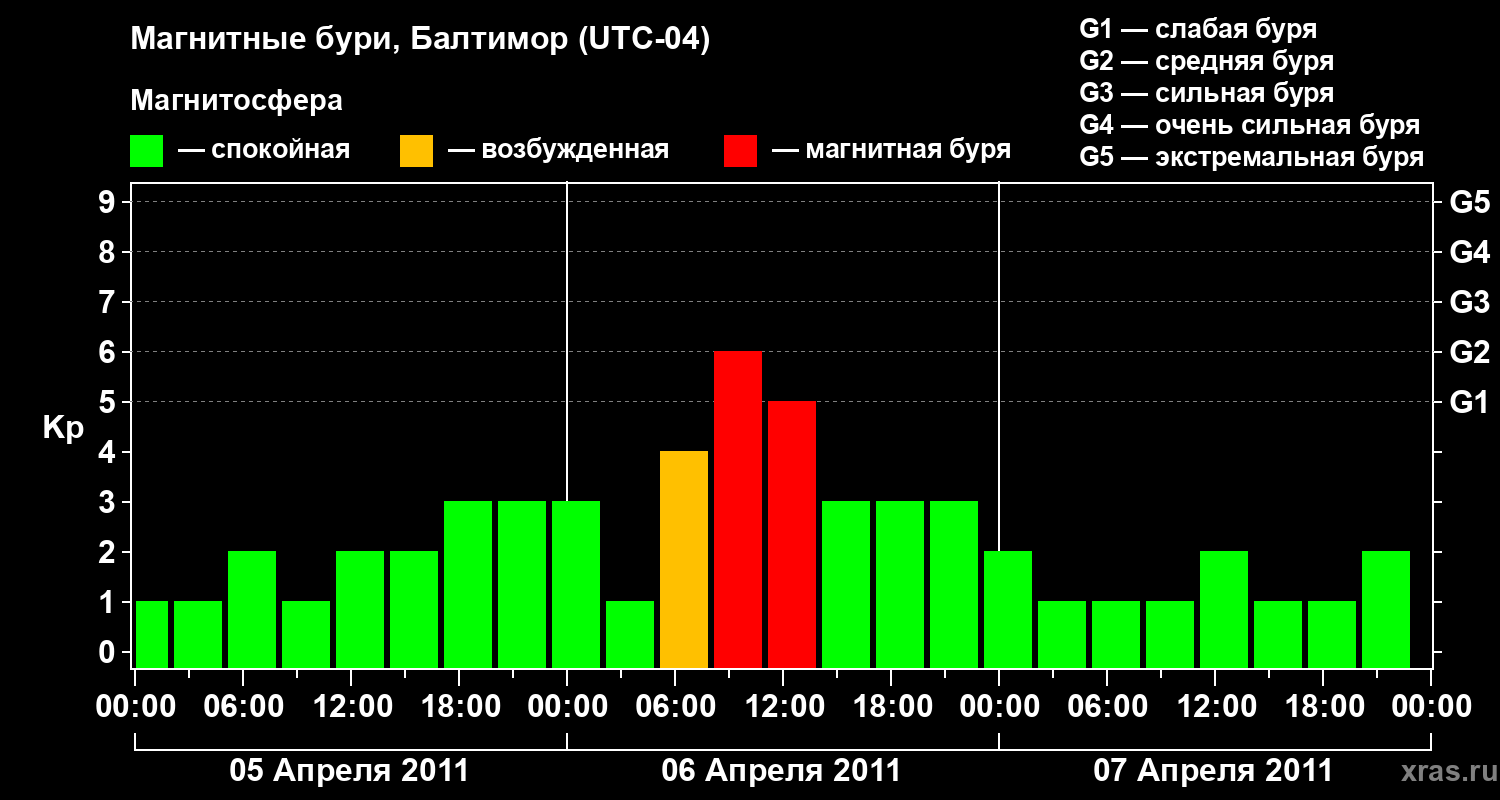Select the yellow Kp 4 bar on 06 April
Image resolution: width=1500 pixels, height=800 pixels.
(x=684, y=560)
